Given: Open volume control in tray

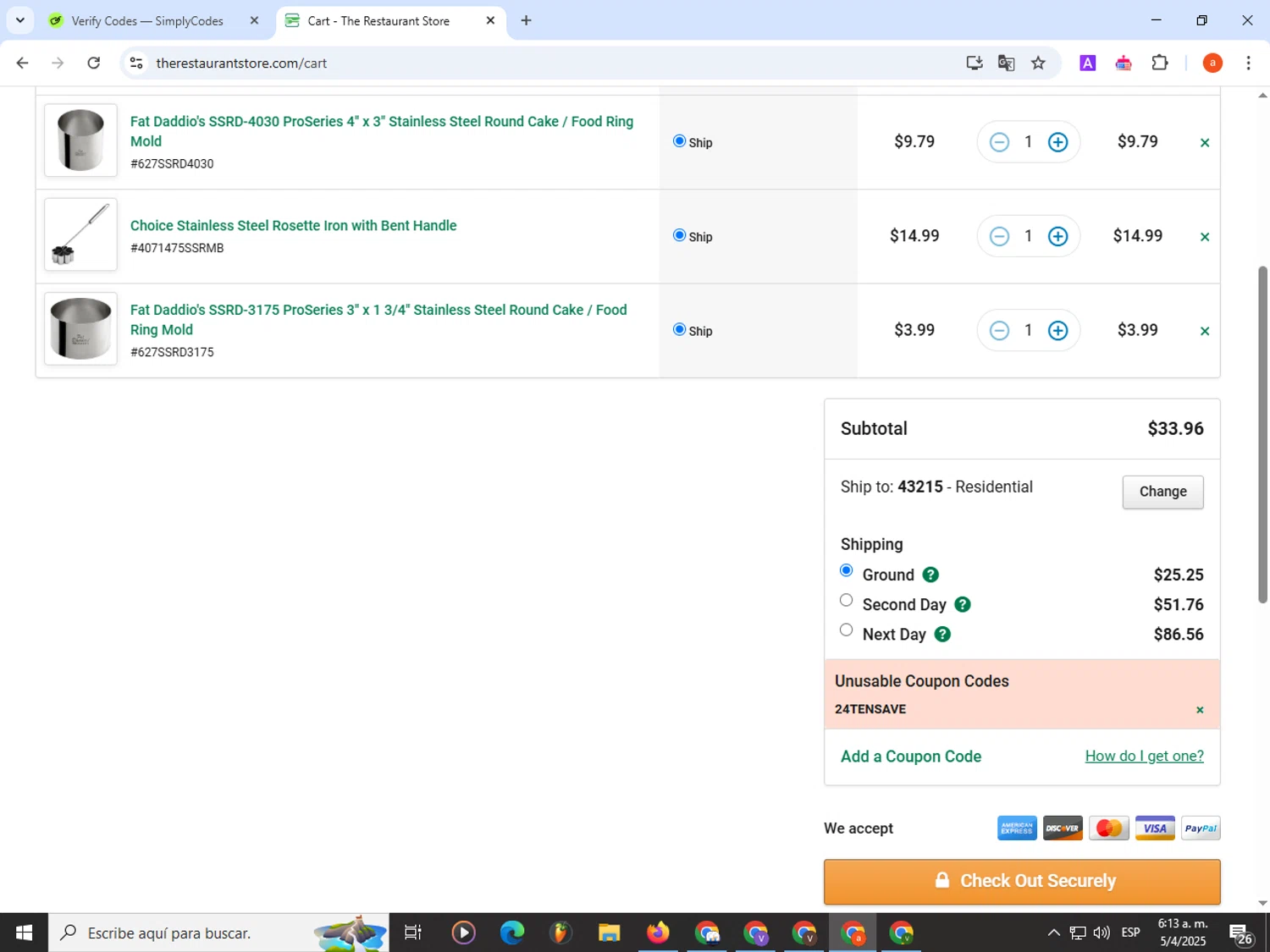Looking at the screenshot, I should click(x=1102, y=933).
